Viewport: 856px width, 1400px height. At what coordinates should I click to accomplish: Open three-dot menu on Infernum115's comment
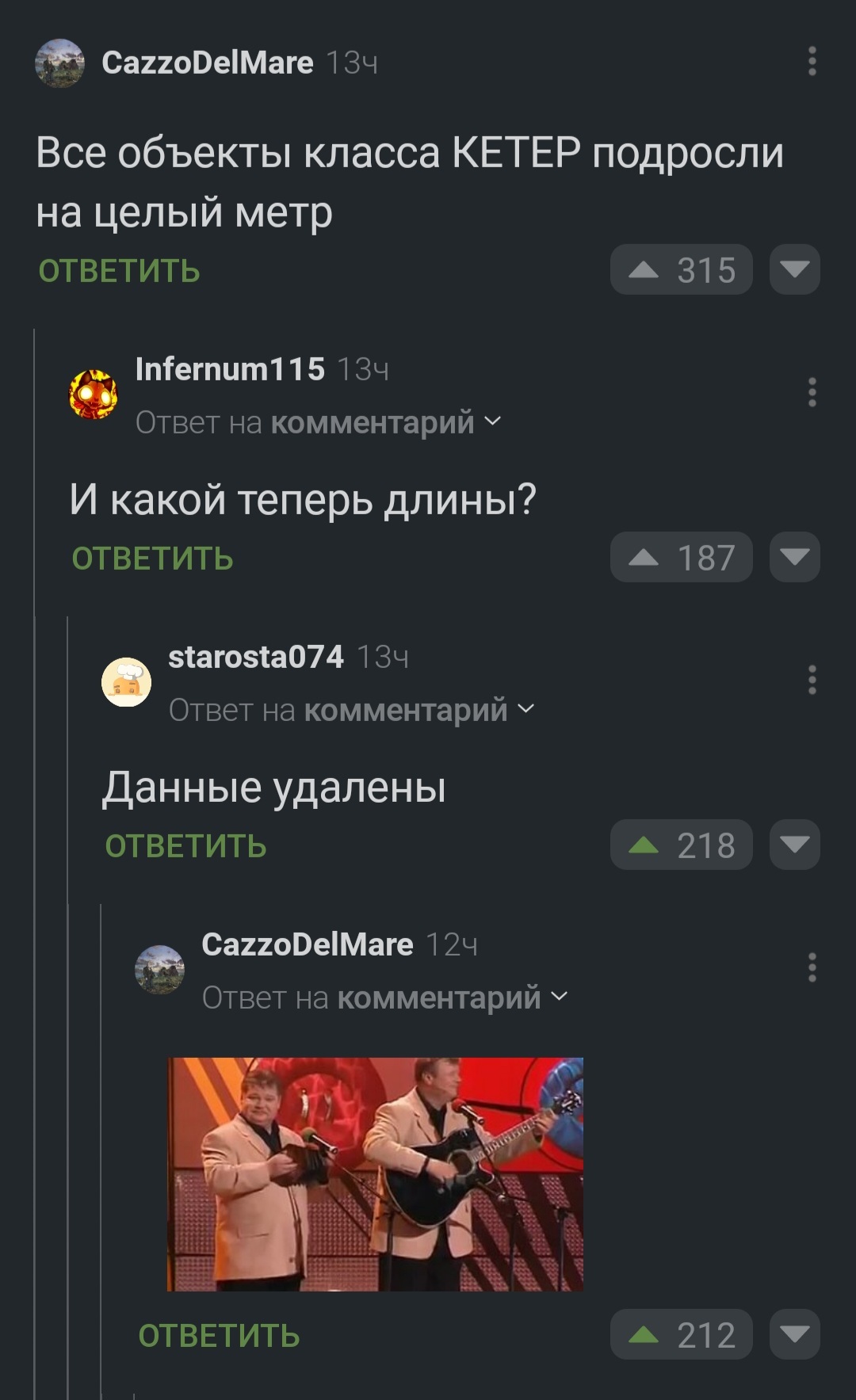point(812,392)
